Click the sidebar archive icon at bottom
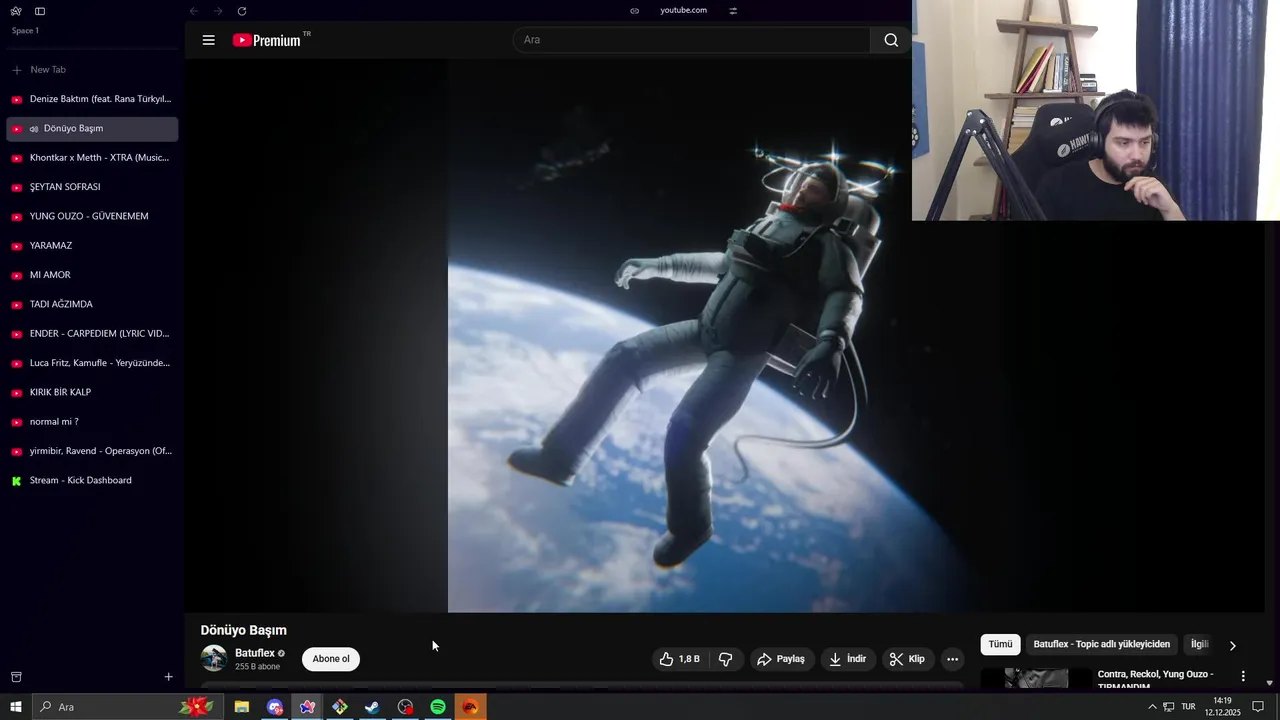1280x720 pixels. click(16, 677)
